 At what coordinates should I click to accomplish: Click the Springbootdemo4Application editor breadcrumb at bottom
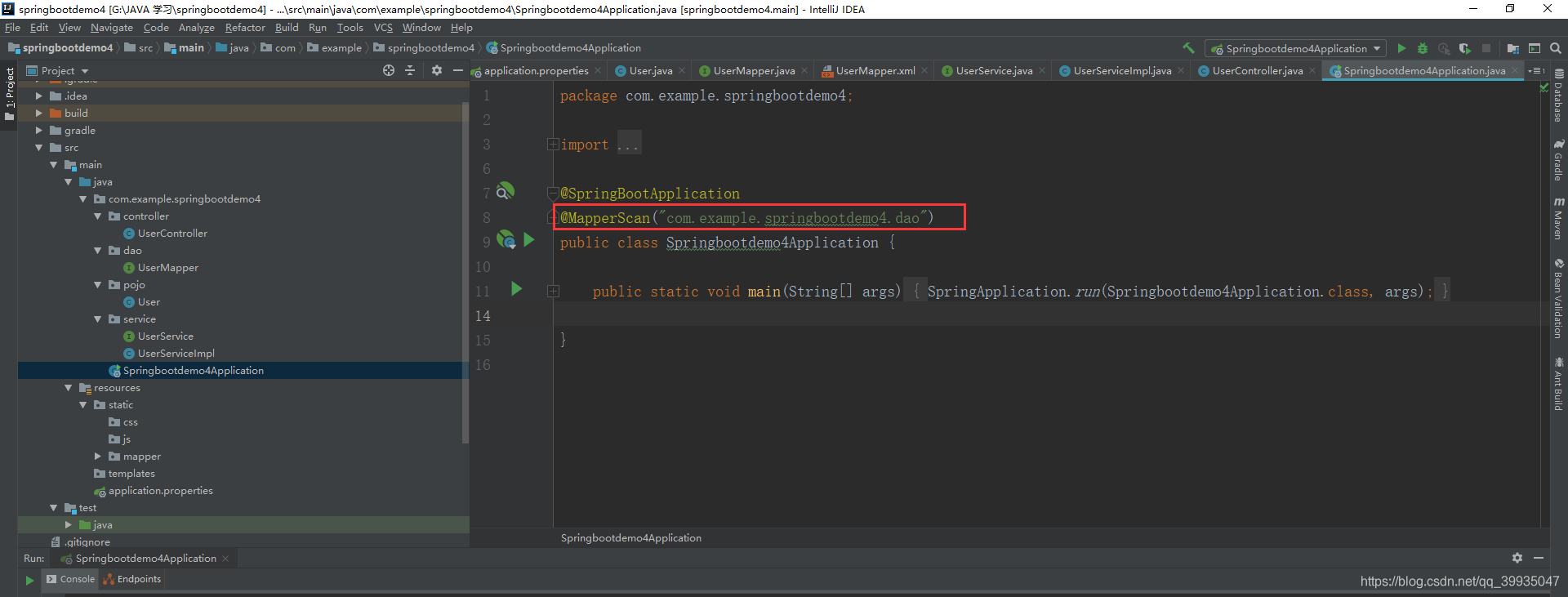630,538
